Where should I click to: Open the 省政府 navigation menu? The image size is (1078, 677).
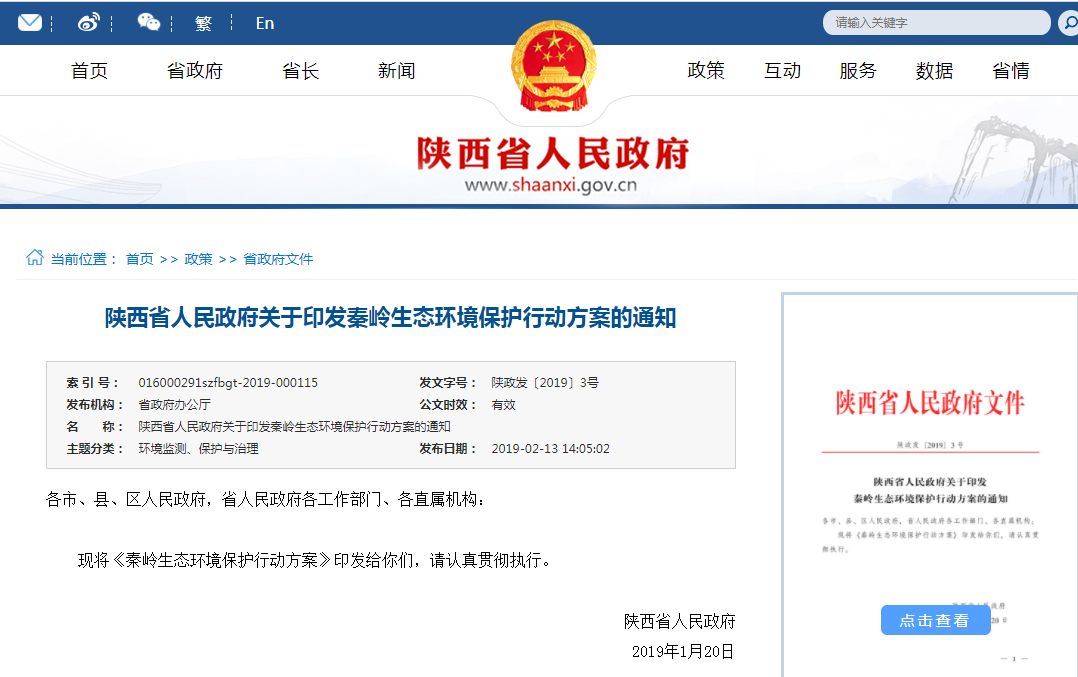[x=194, y=71]
